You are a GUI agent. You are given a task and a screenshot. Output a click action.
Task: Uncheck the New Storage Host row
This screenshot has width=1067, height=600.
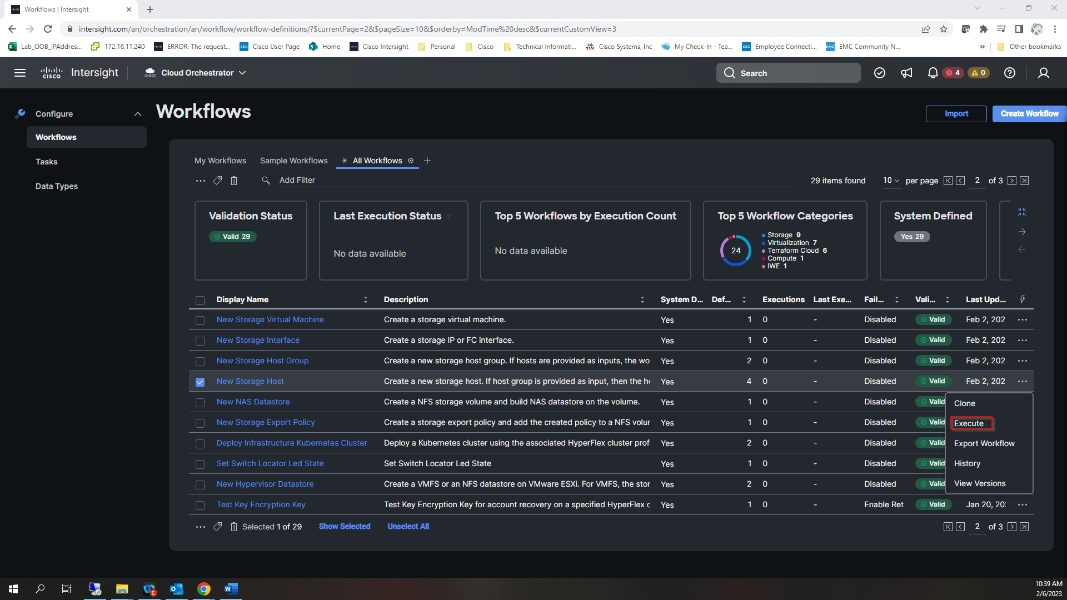pyautogui.click(x=200, y=382)
